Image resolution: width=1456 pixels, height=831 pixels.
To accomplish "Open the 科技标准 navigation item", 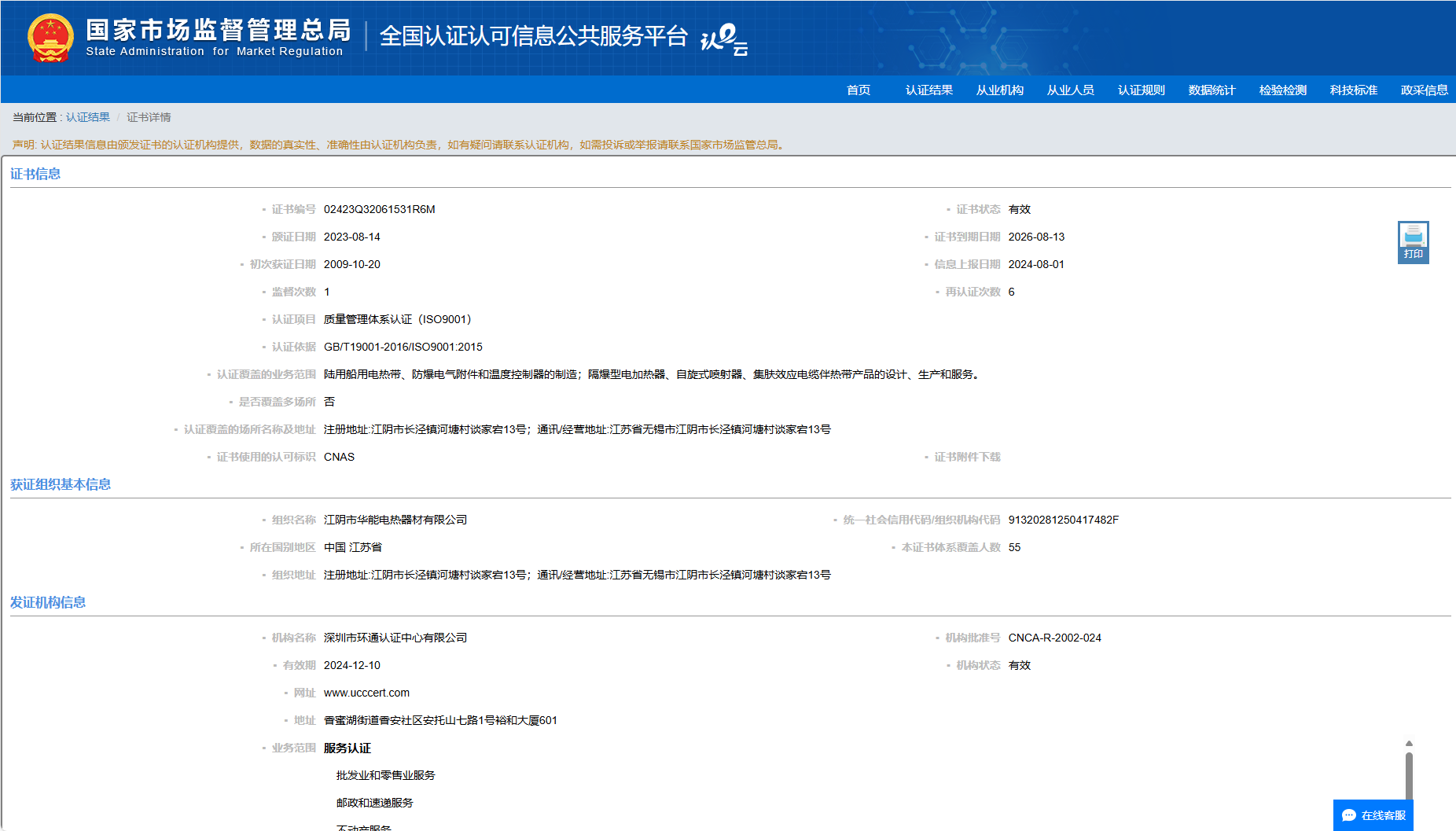I will pos(1354,90).
